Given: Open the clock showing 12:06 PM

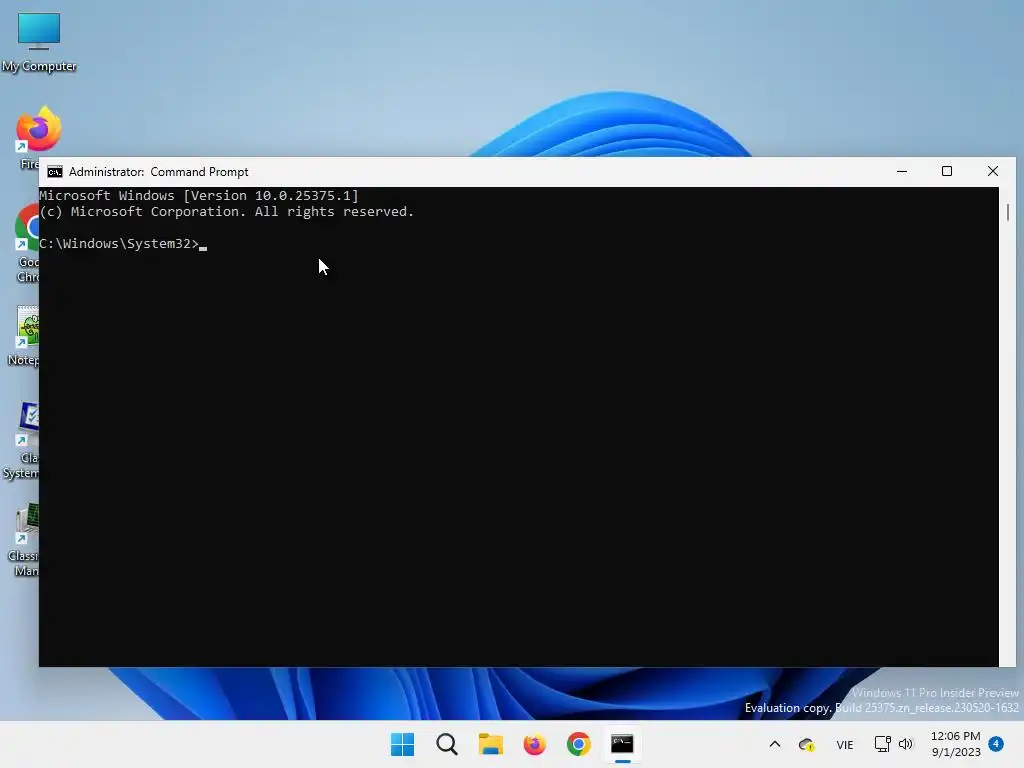Looking at the screenshot, I should tap(955, 744).
